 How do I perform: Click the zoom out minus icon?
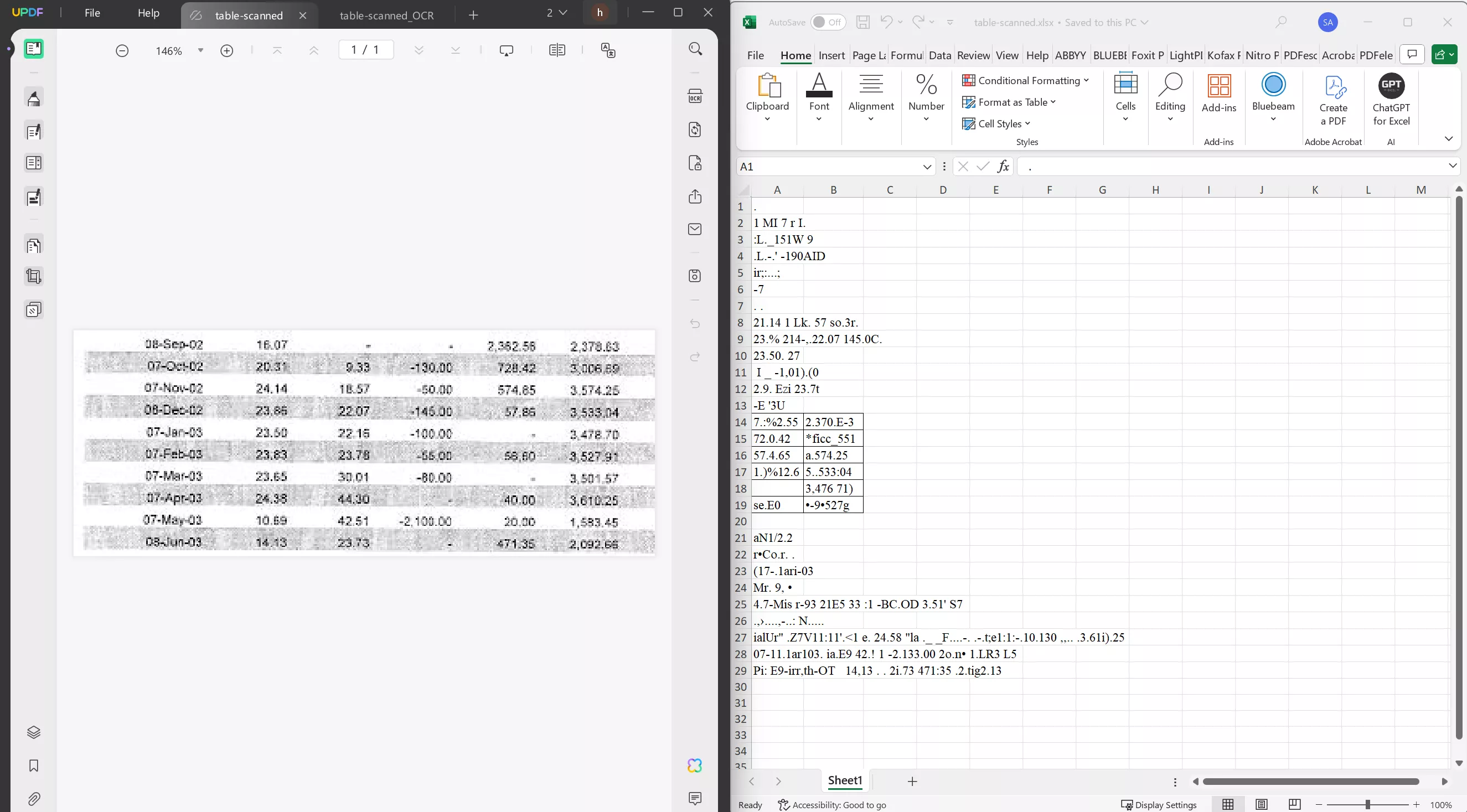pyautogui.click(x=122, y=51)
